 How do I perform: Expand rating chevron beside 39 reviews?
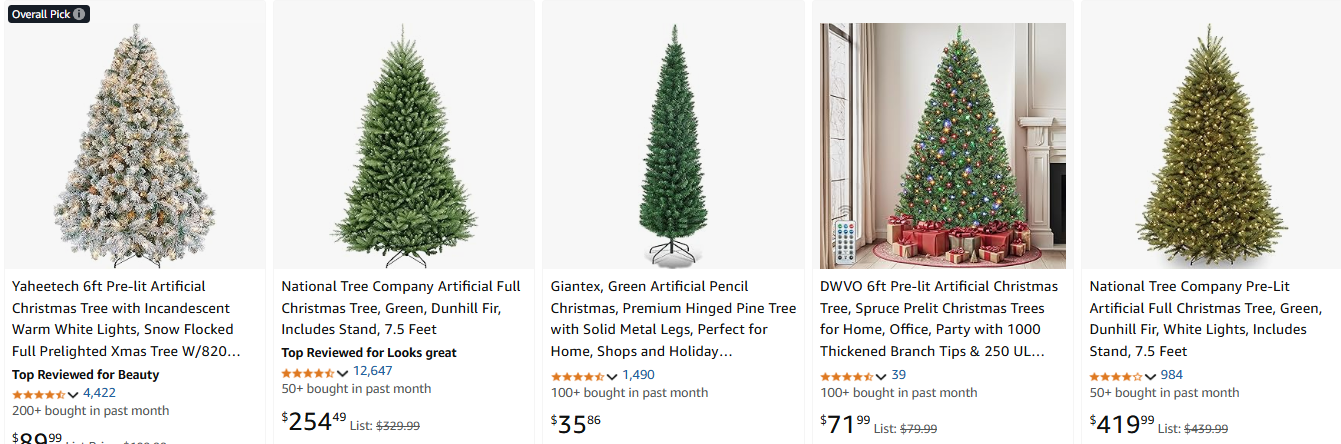[x=881, y=376]
